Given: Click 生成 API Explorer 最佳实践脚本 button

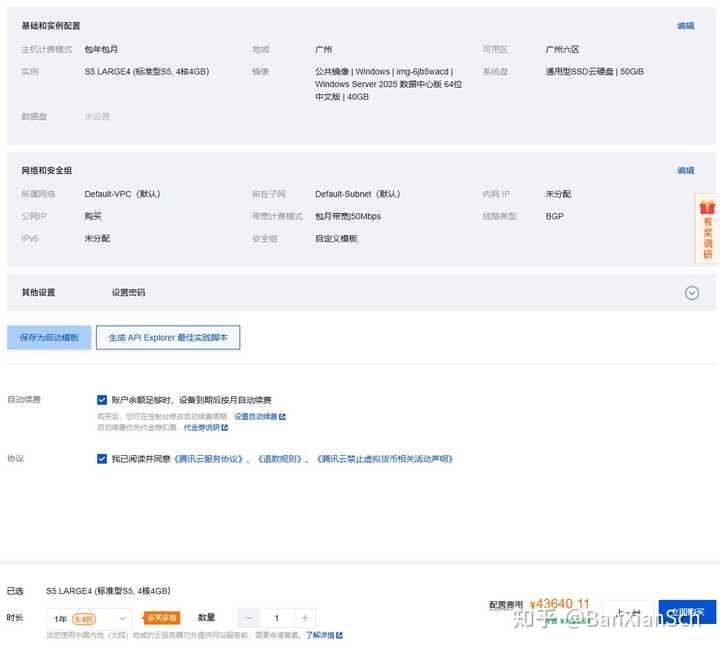Looking at the screenshot, I should tap(168, 338).
